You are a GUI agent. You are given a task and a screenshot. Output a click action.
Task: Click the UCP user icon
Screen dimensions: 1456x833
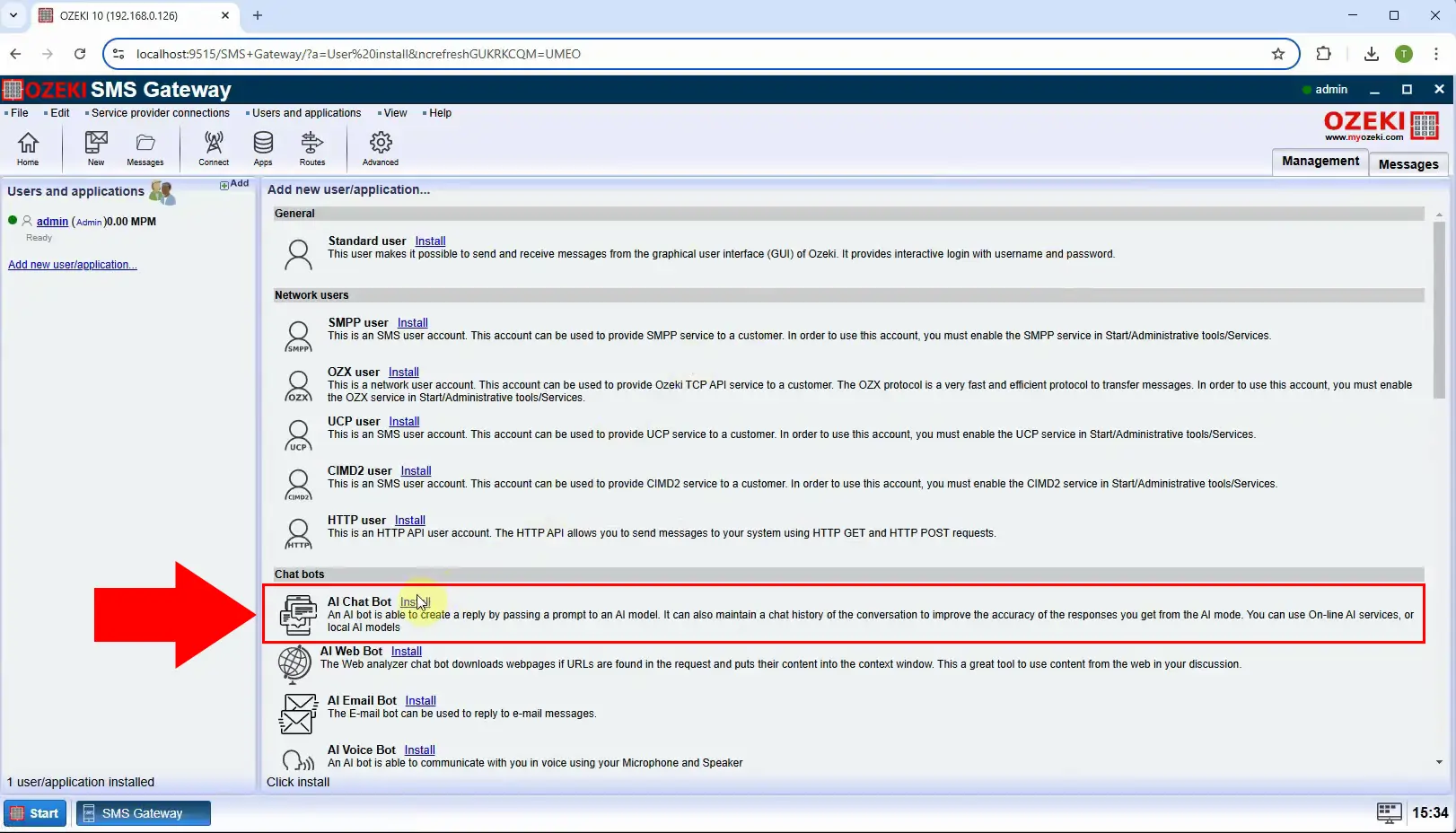pyautogui.click(x=298, y=435)
